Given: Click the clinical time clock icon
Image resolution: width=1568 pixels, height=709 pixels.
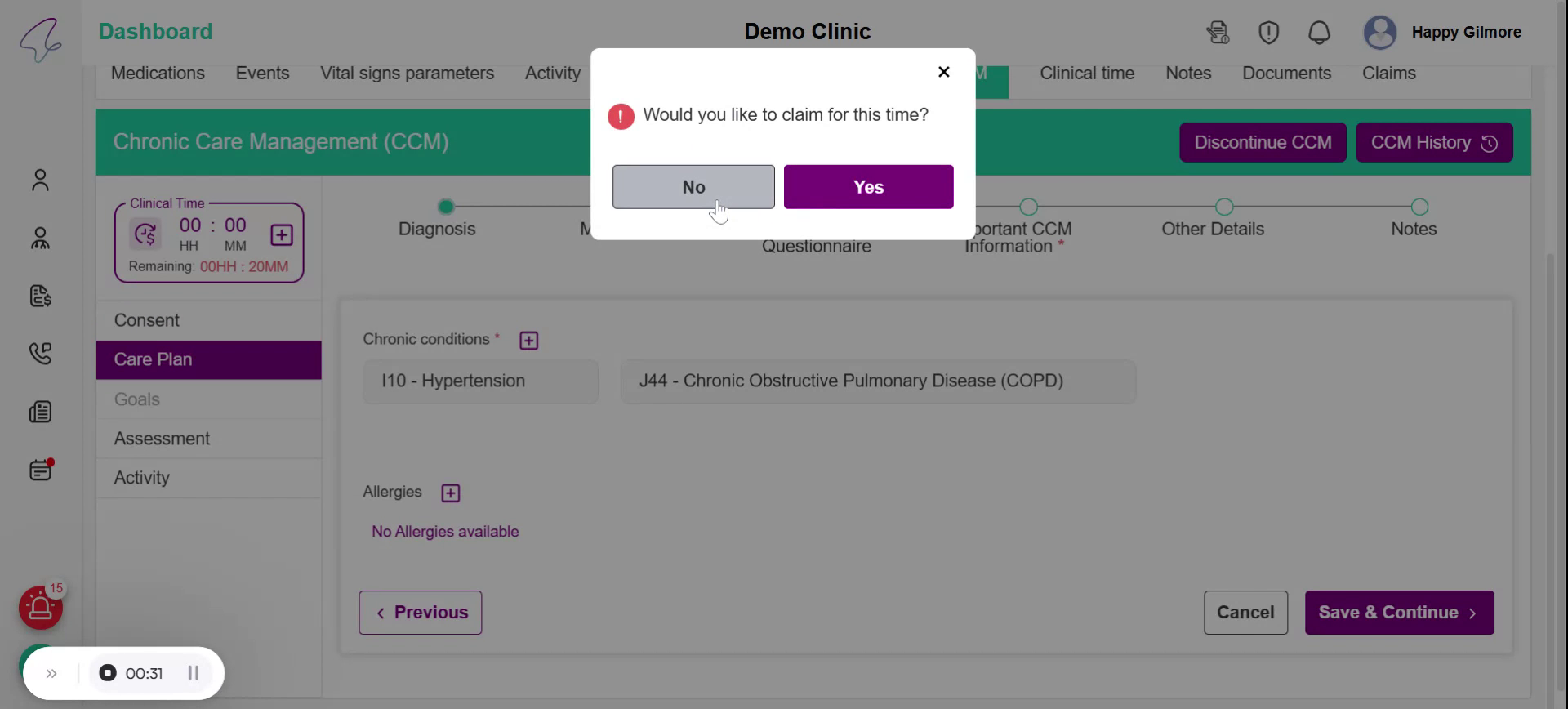Looking at the screenshot, I should (145, 235).
